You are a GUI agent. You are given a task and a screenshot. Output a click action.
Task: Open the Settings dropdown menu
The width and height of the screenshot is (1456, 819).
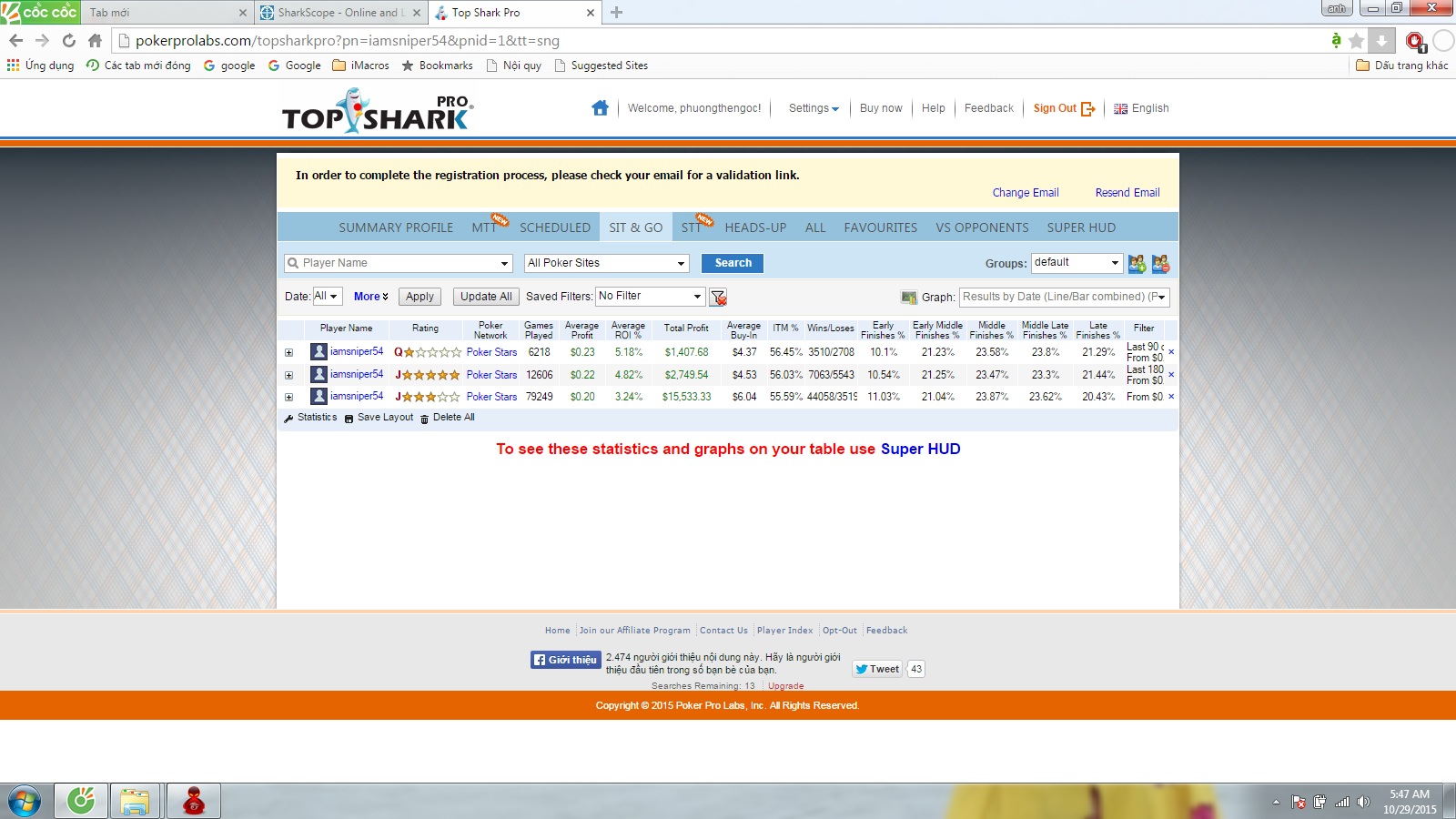[x=814, y=108]
